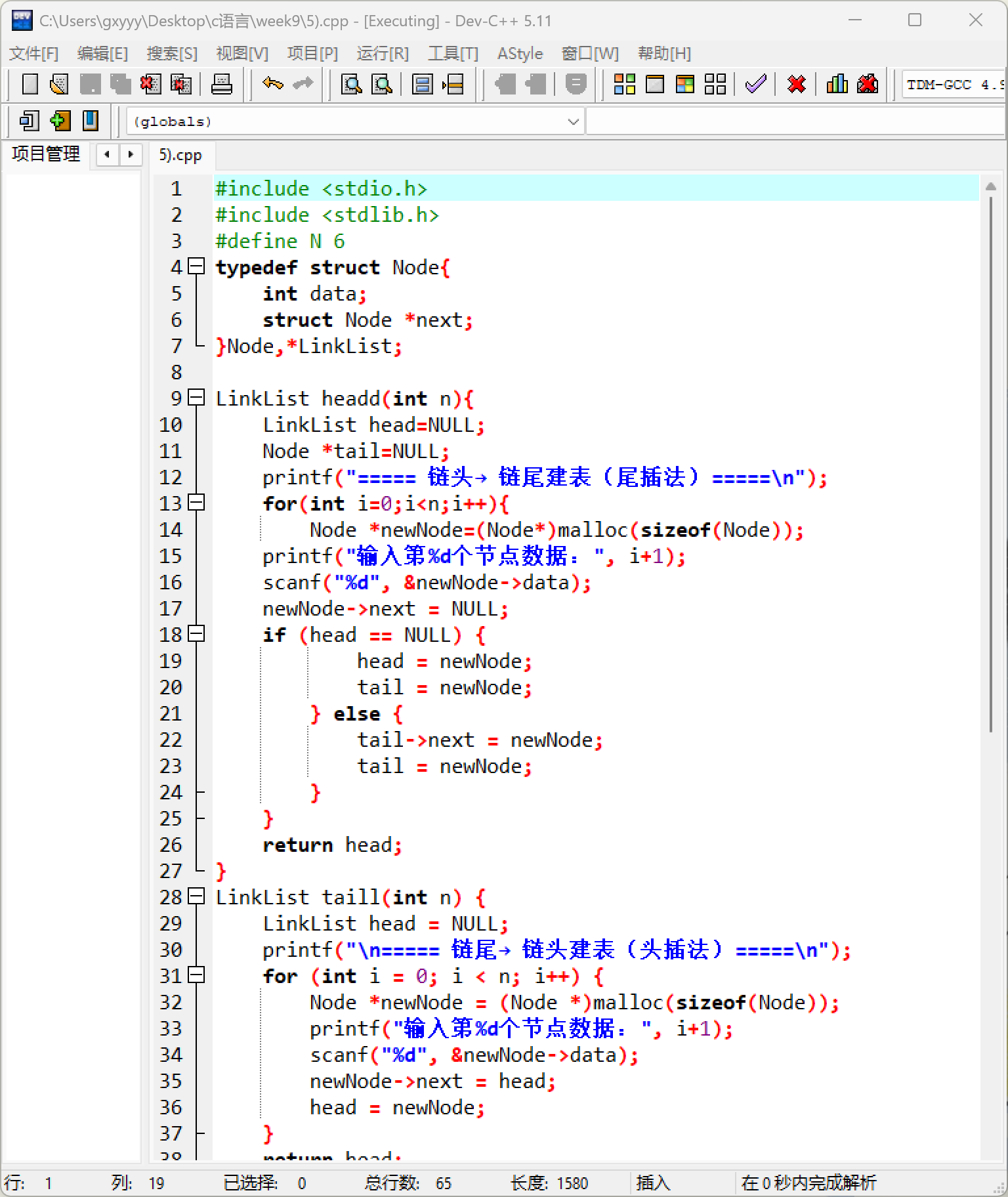The image size is (1008, 1197).
Task: Click the Compile and Run icon
Action: pyautogui.click(x=685, y=84)
